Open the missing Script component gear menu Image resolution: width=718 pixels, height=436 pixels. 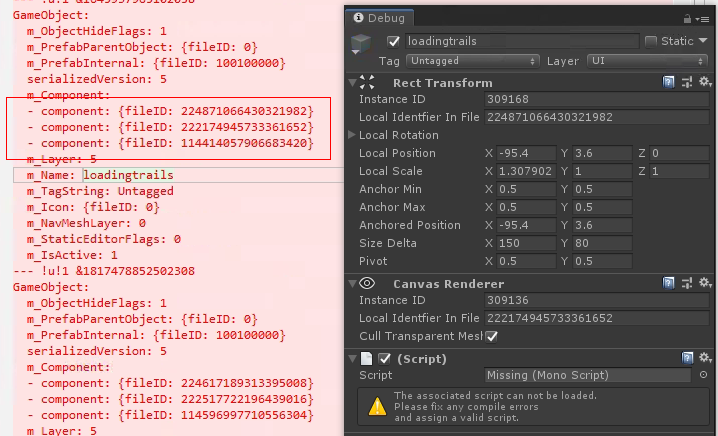pyautogui.click(x=704, y=358)
